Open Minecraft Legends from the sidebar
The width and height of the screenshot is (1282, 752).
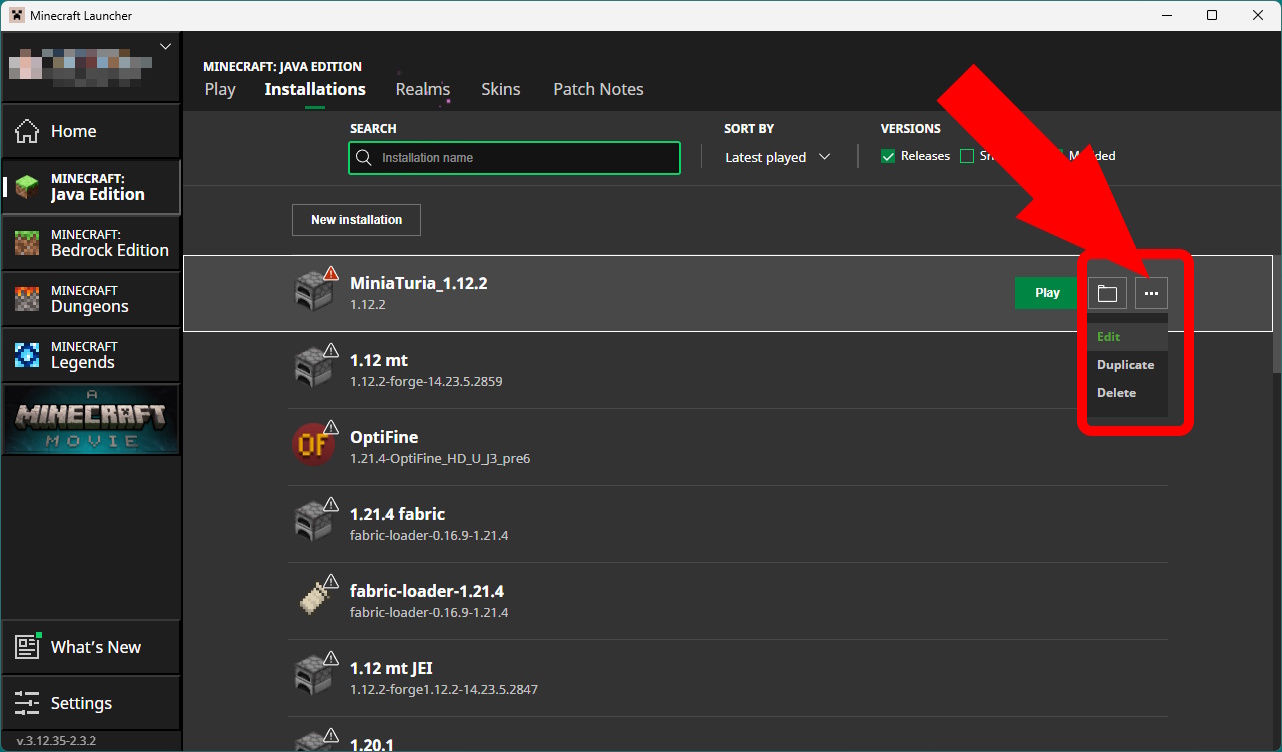[x=91, y=355]
